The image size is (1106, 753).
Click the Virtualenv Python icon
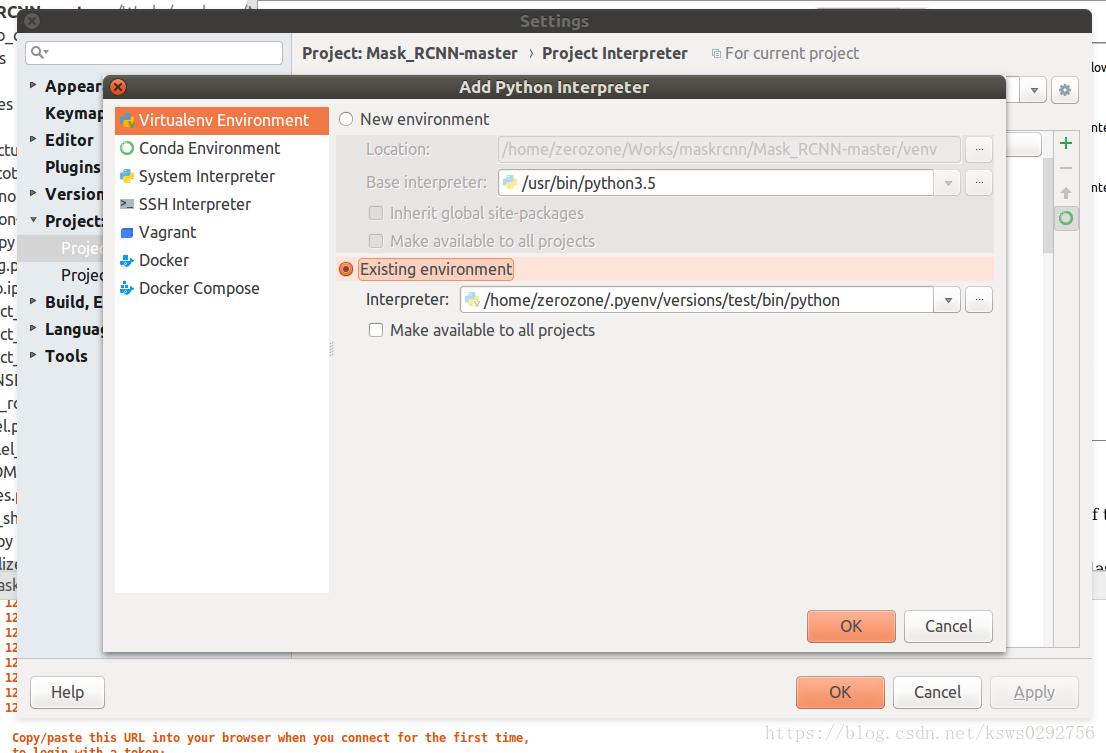[x=127, y=121]
